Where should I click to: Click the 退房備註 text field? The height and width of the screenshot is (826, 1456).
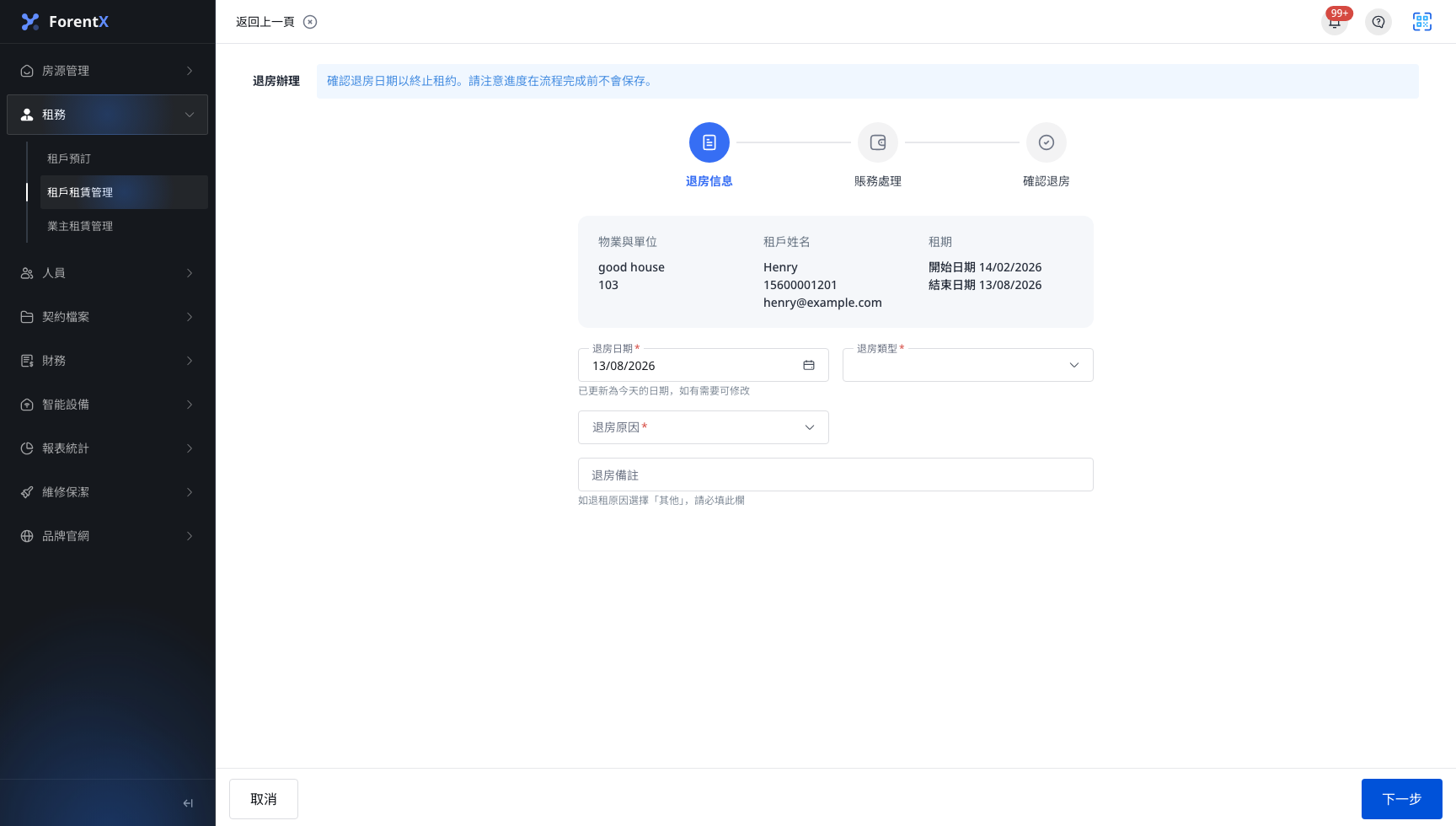[x=836, y=475]
